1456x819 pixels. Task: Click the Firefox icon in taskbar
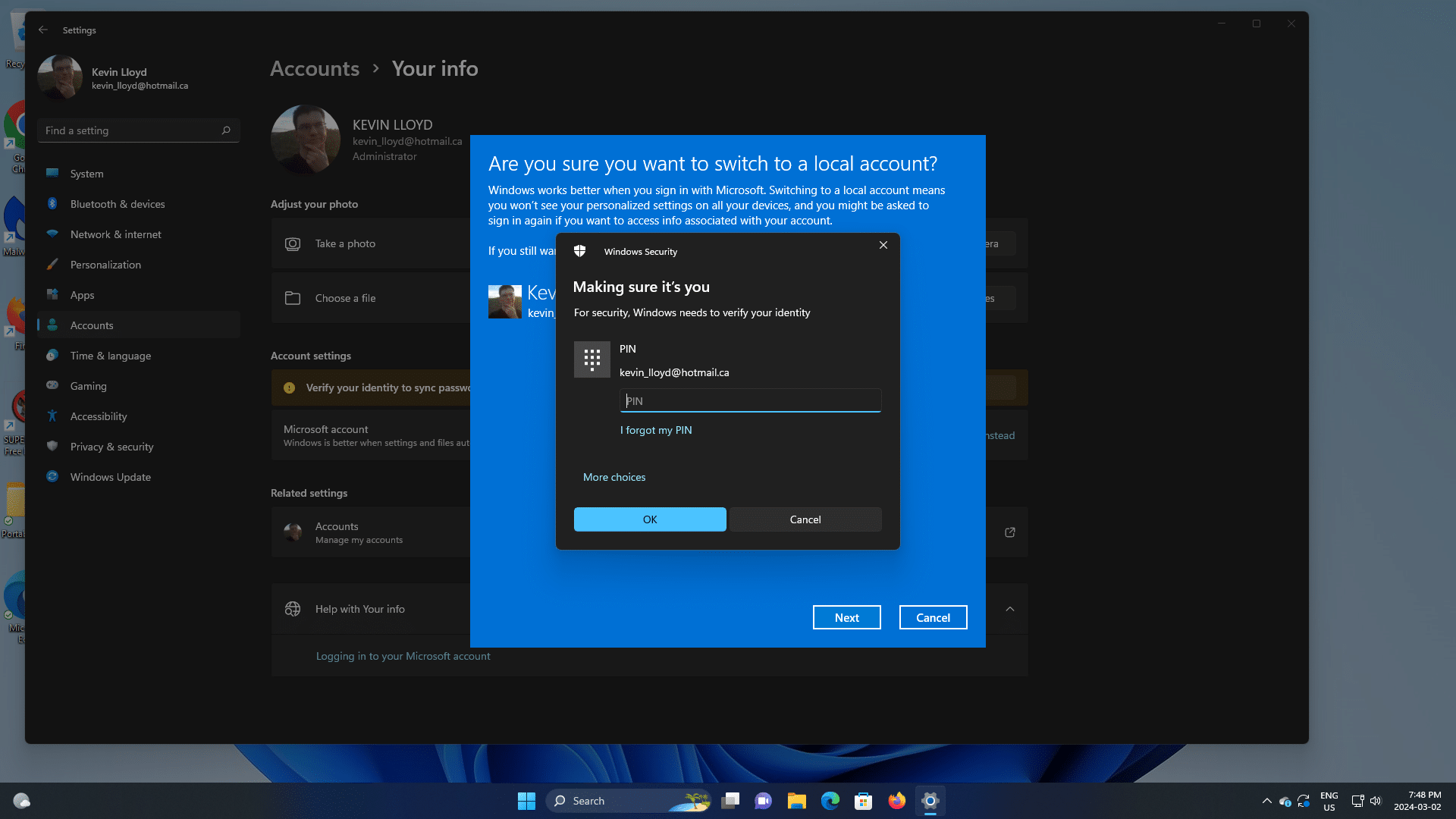point(896,800)
